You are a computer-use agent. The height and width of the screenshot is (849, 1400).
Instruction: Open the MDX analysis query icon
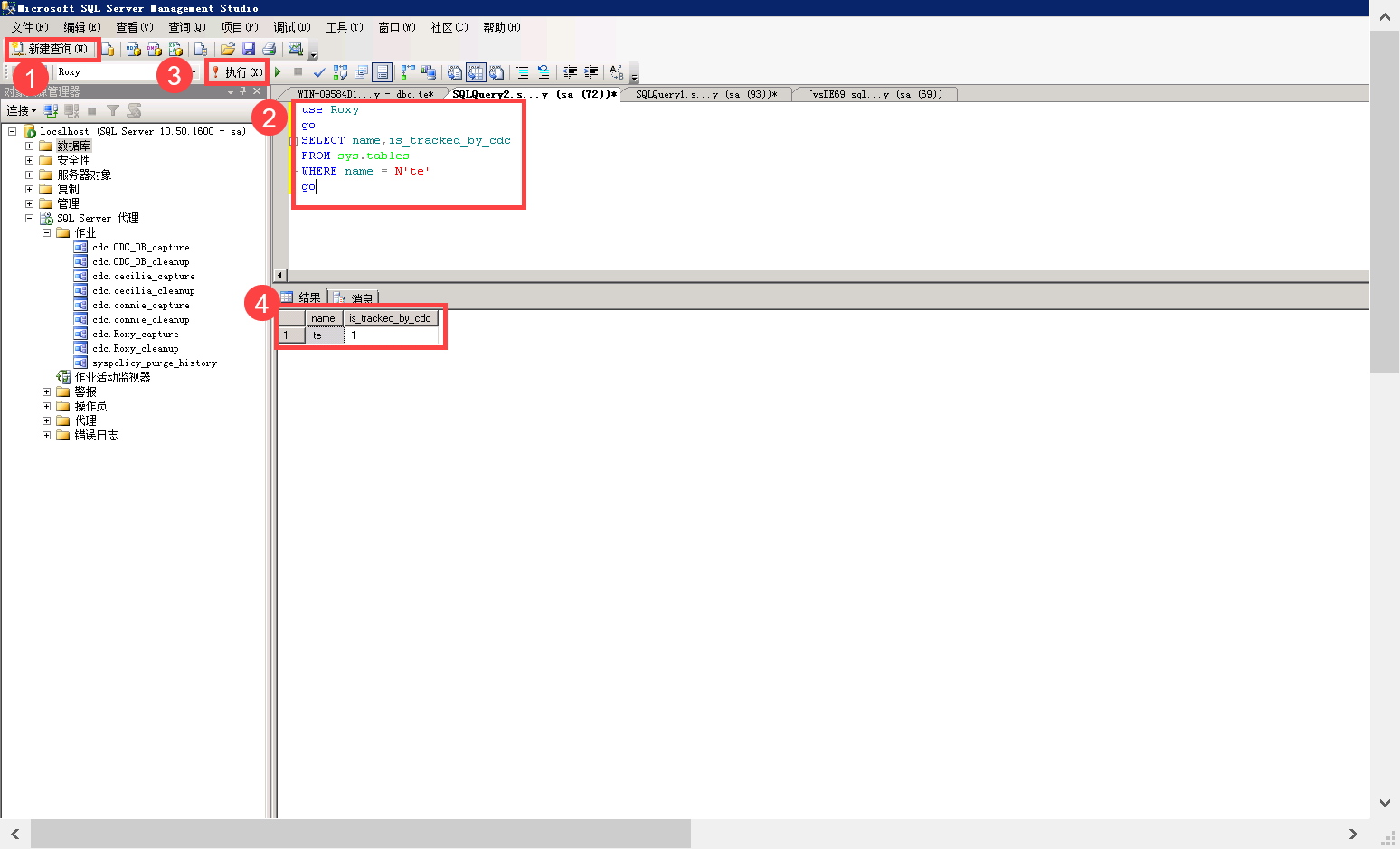(133, 49)
